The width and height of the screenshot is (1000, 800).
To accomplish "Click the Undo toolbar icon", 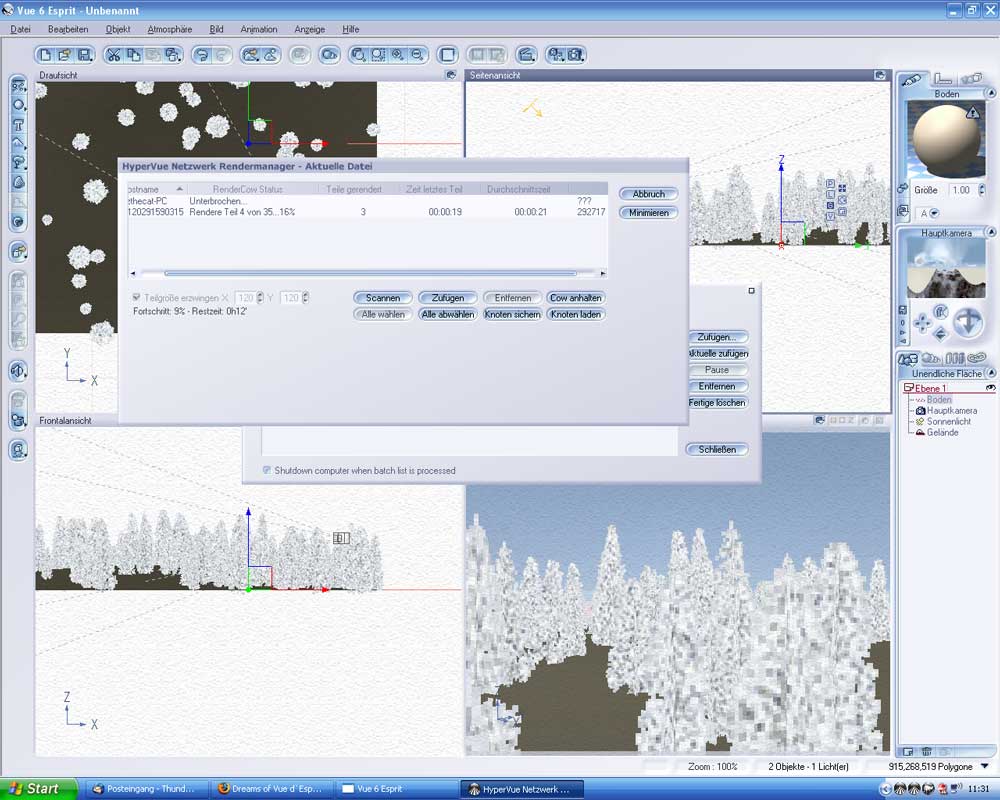I will pos(202,56).
